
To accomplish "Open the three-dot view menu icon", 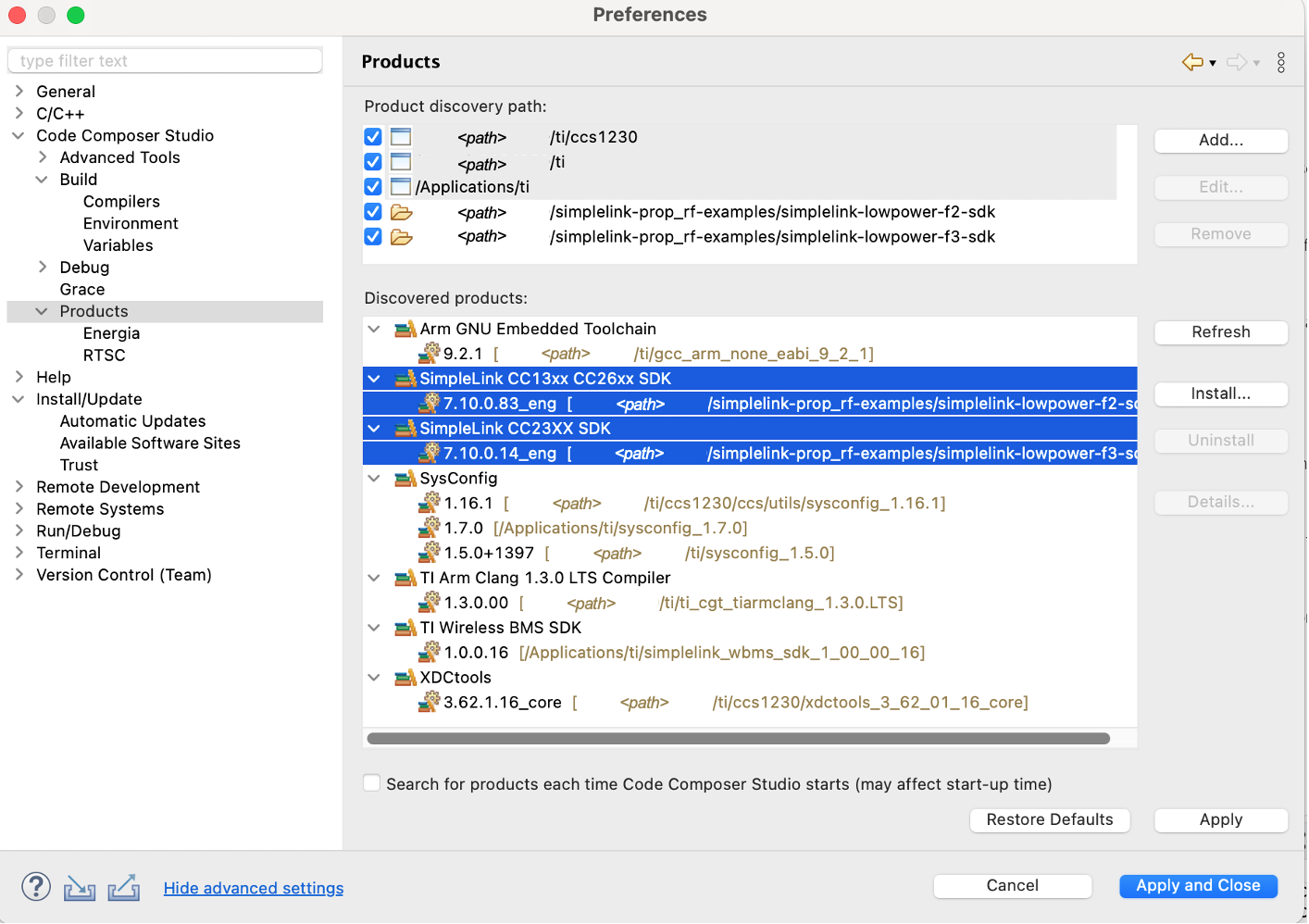I will pyautogui.click(x=1281, y=62).
